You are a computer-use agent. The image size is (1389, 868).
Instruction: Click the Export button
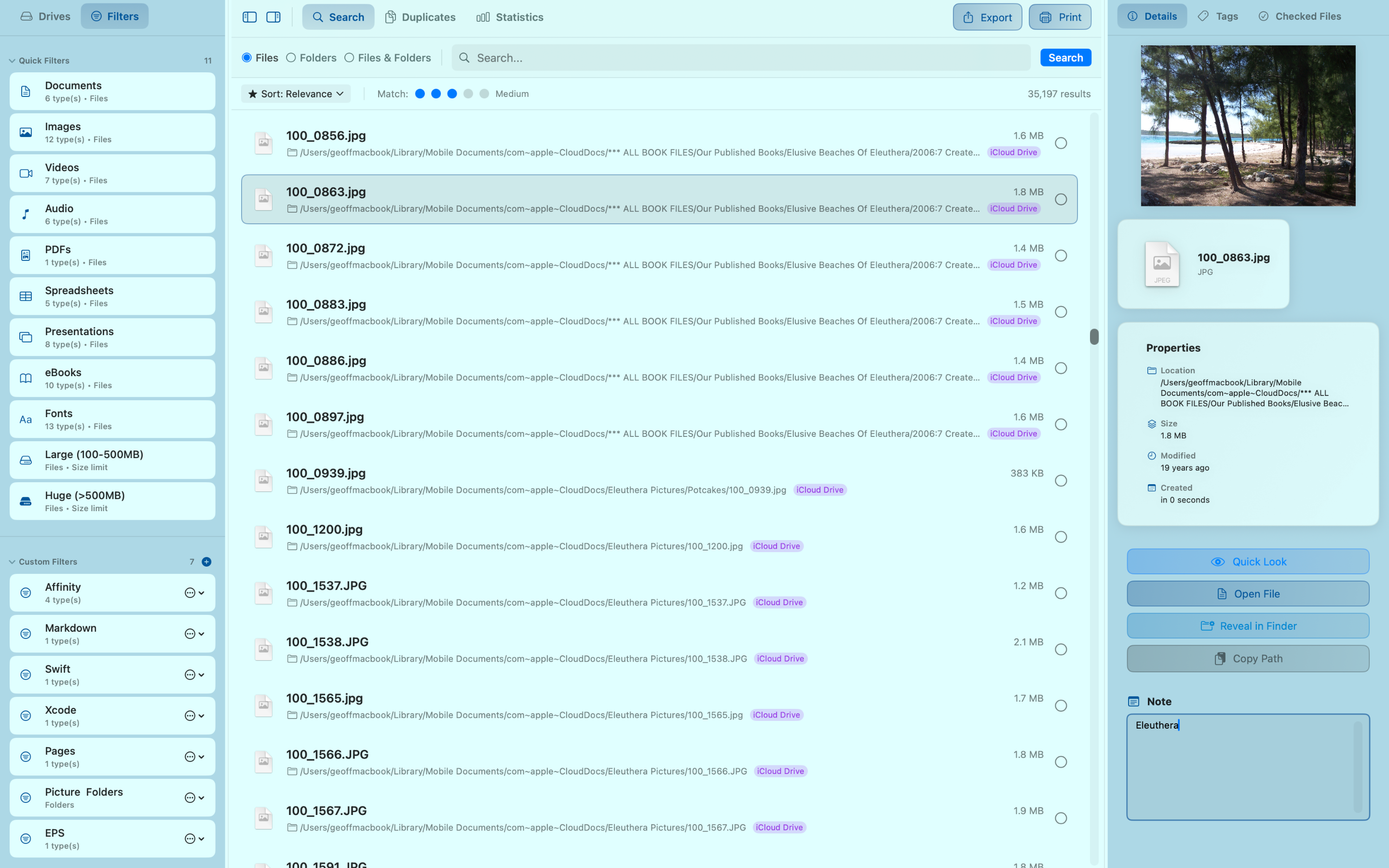click(987, 17)
